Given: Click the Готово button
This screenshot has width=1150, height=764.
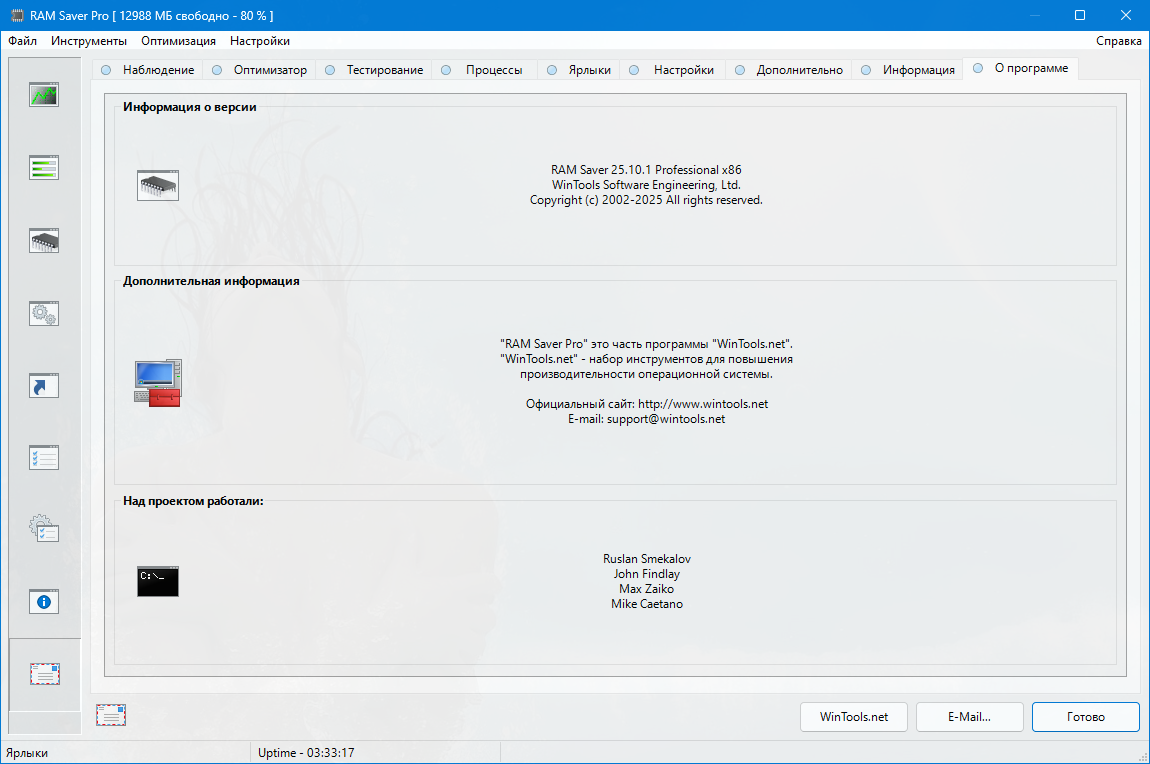Looking at the screenshot, I should 1085,717.
